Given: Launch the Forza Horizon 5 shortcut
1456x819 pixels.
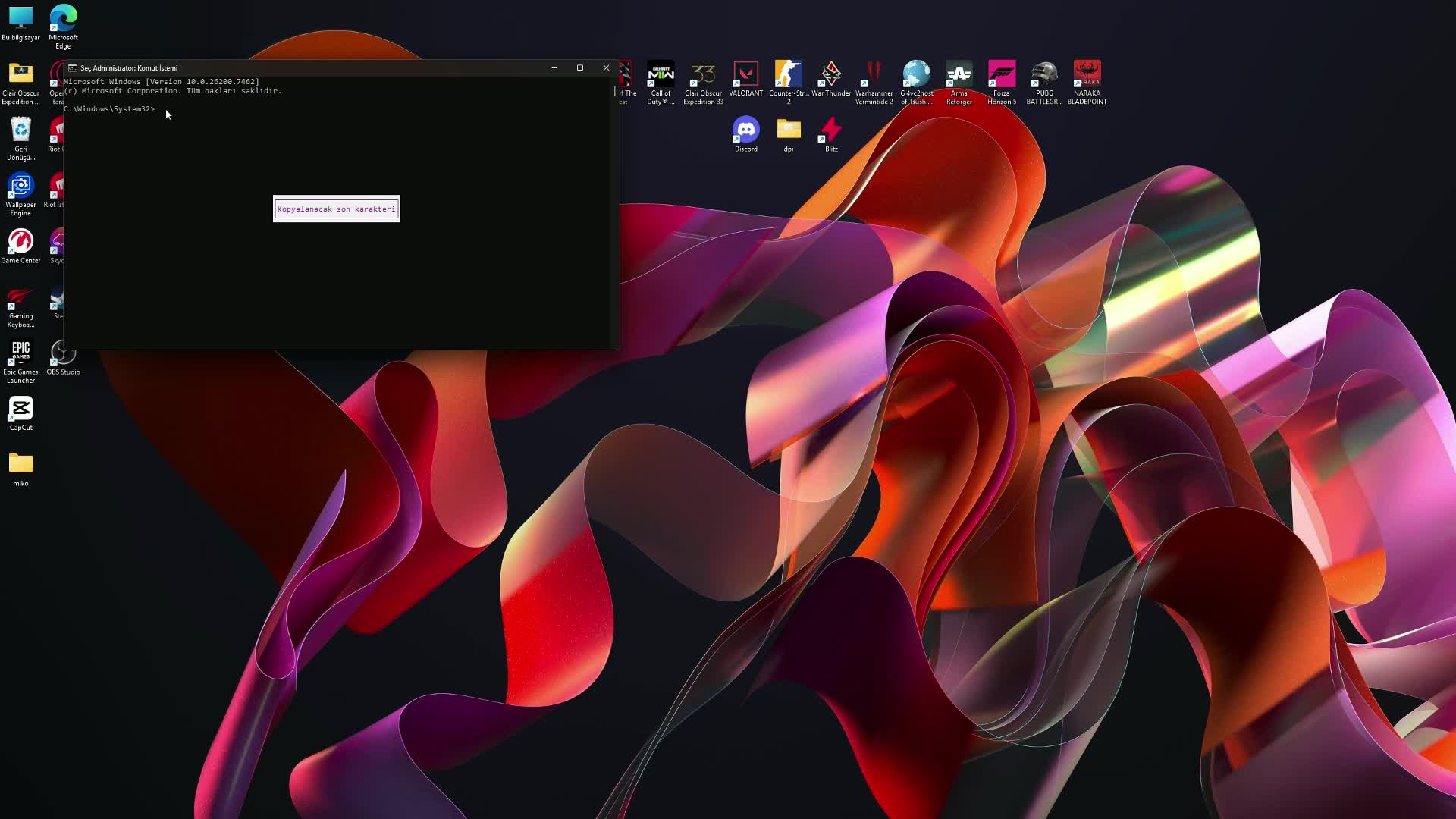Looking at the screenshot, I should (1001, 74).
